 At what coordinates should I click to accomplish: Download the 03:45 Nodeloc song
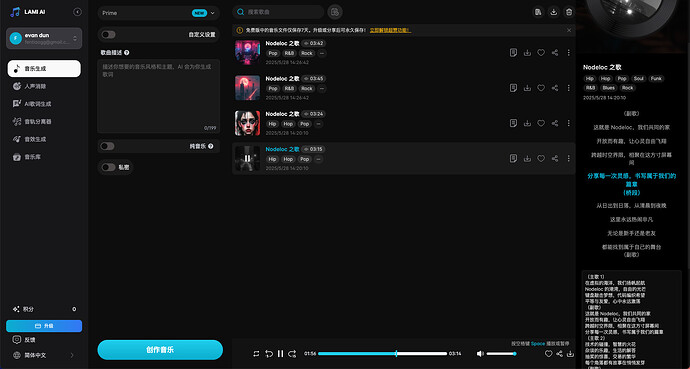527,88
